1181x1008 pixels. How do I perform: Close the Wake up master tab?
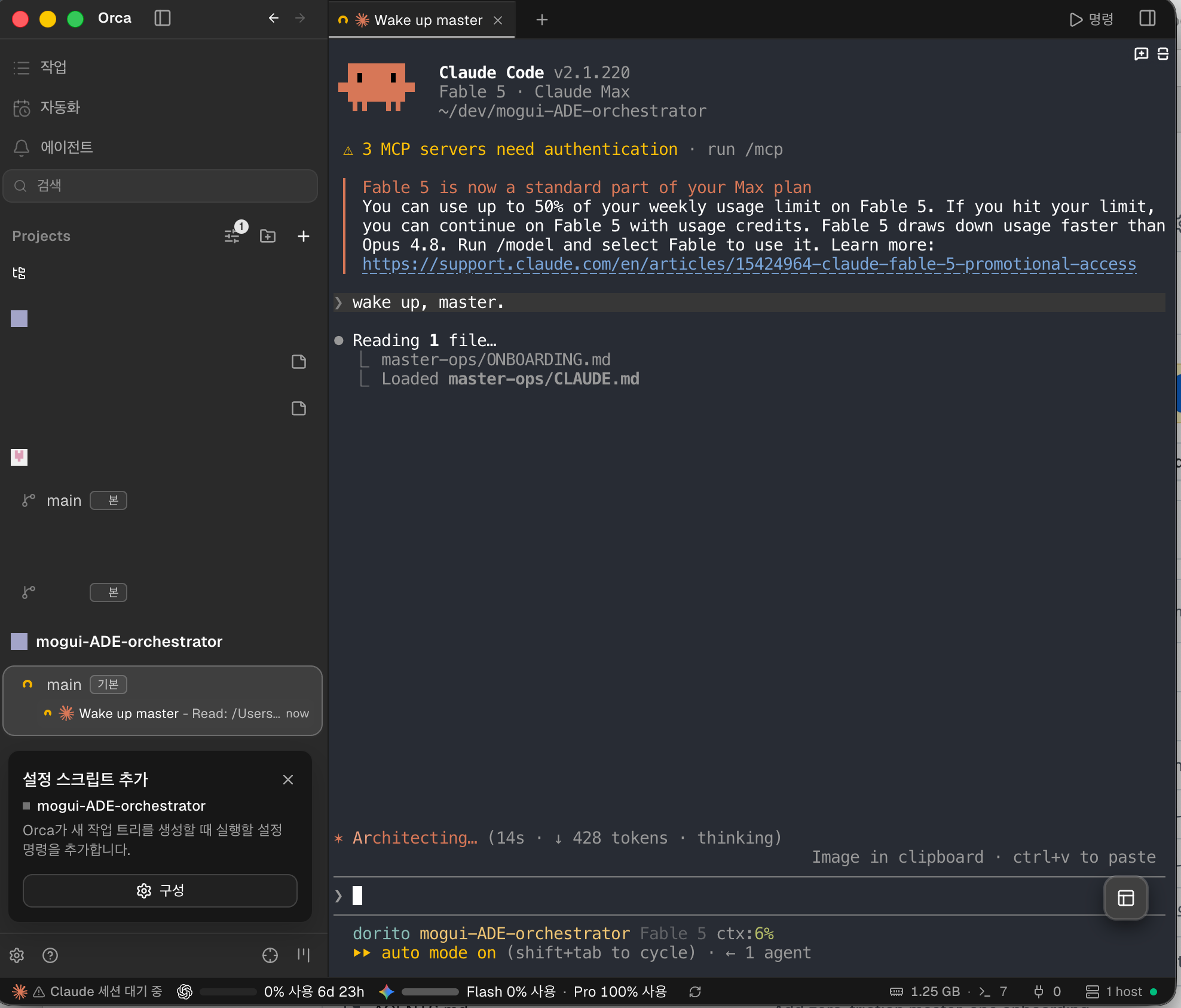coord(498,20)
